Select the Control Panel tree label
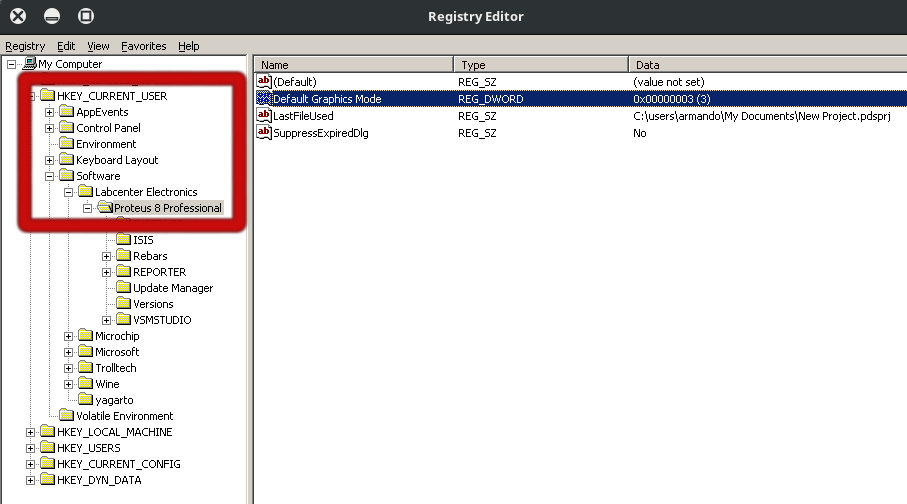Screen dimensions: 907x504 108,128
